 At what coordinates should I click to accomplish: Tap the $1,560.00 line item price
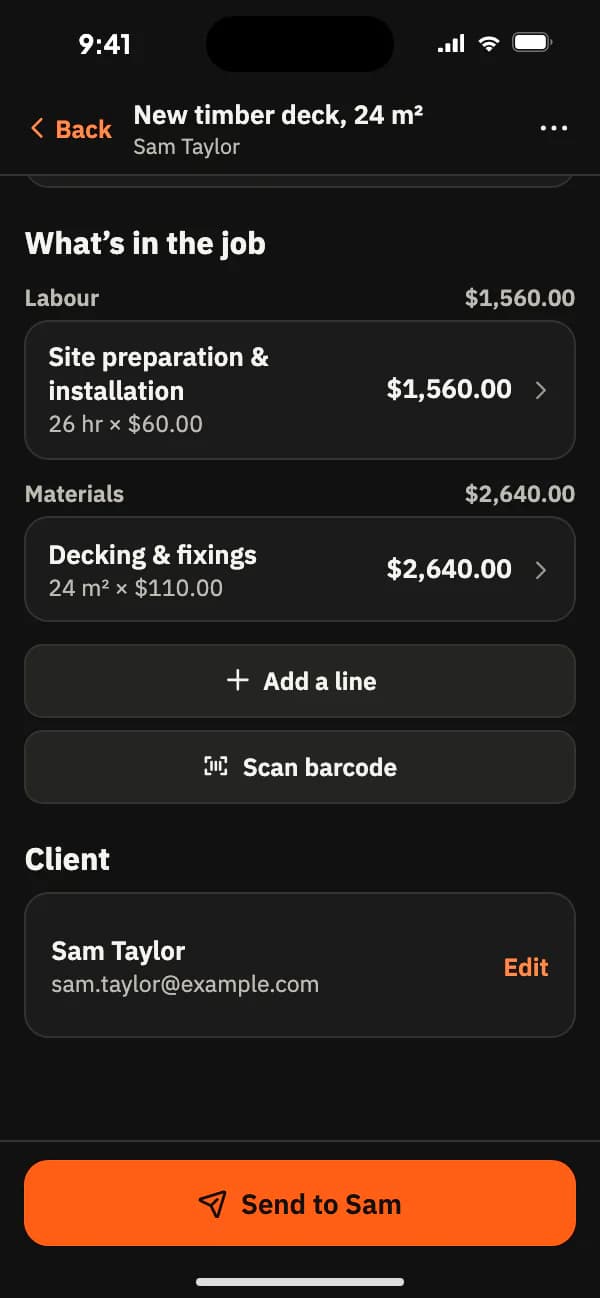pos(449,389)
